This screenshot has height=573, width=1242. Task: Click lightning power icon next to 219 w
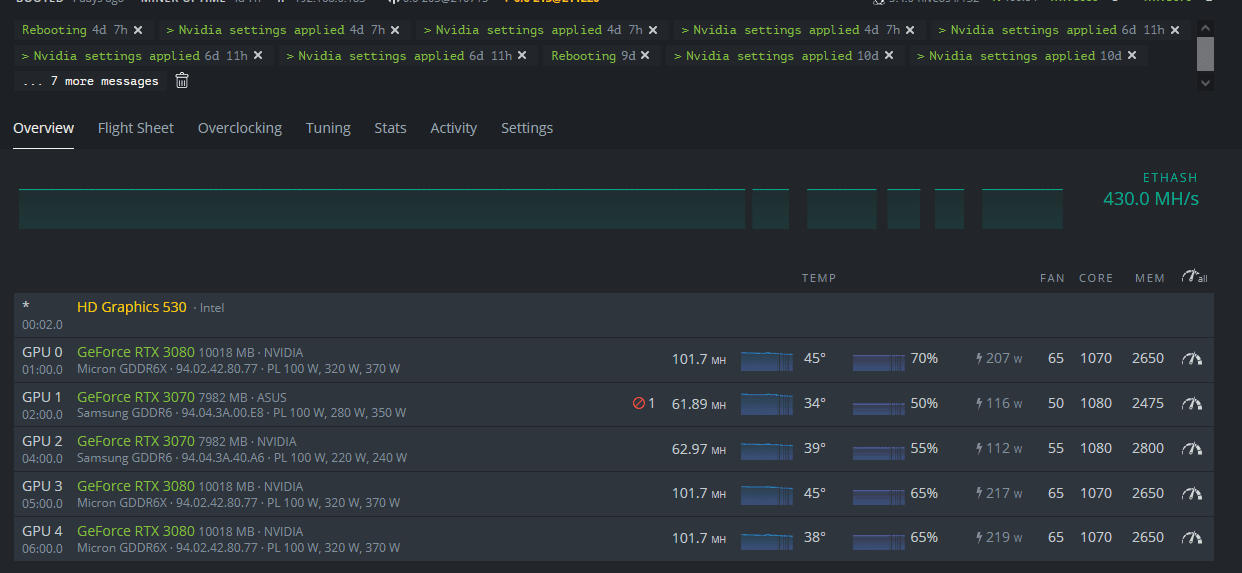[x=980, y=537]
